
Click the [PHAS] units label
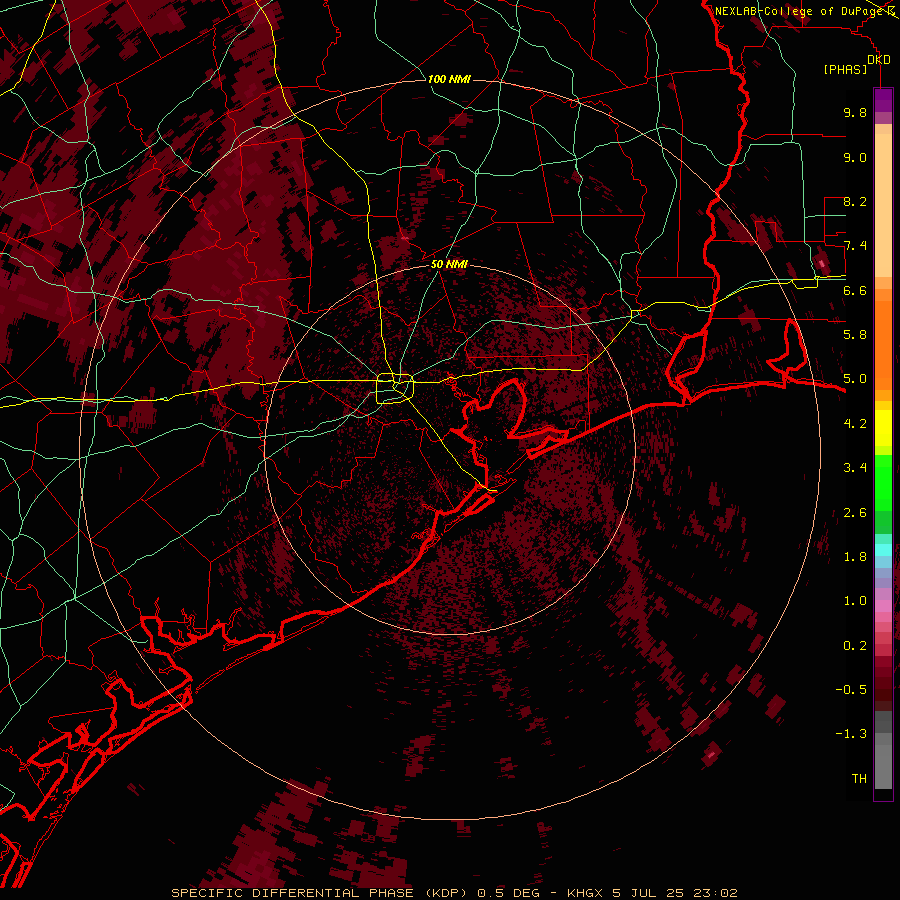(x=845, y=70)
